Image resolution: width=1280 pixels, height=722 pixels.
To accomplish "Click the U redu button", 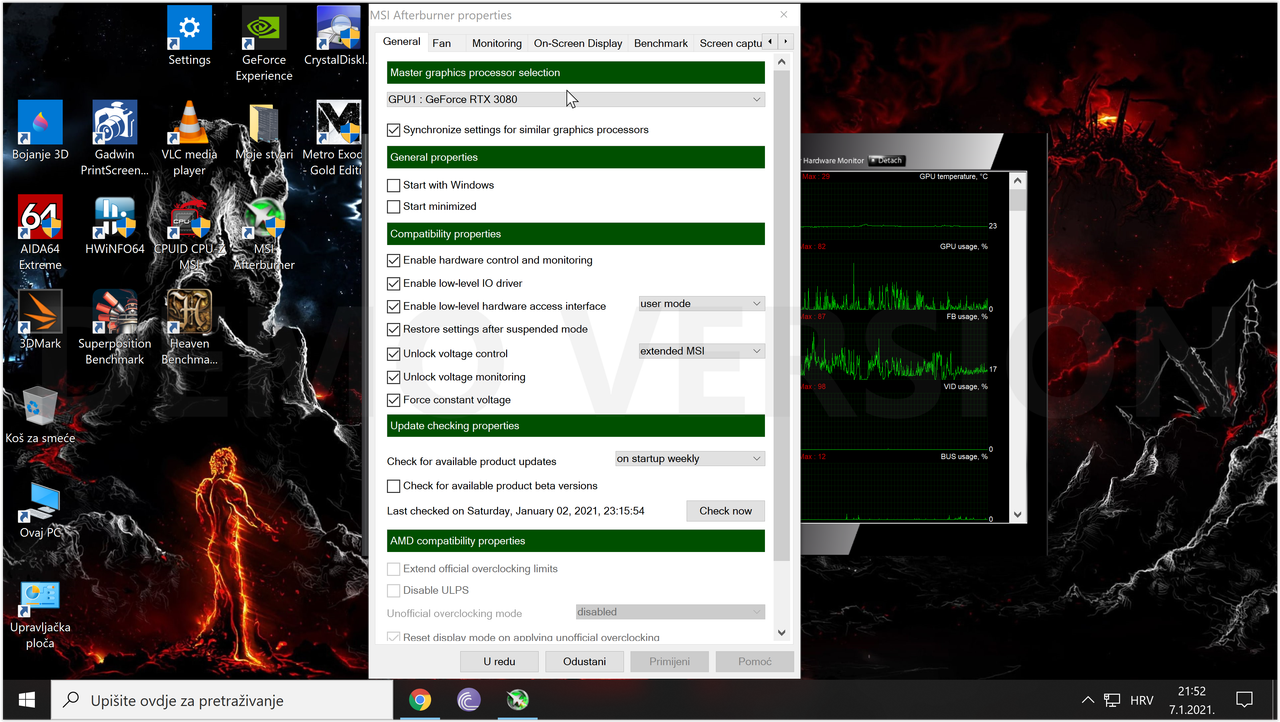I will pyautogui.click(x=499, y=661).
